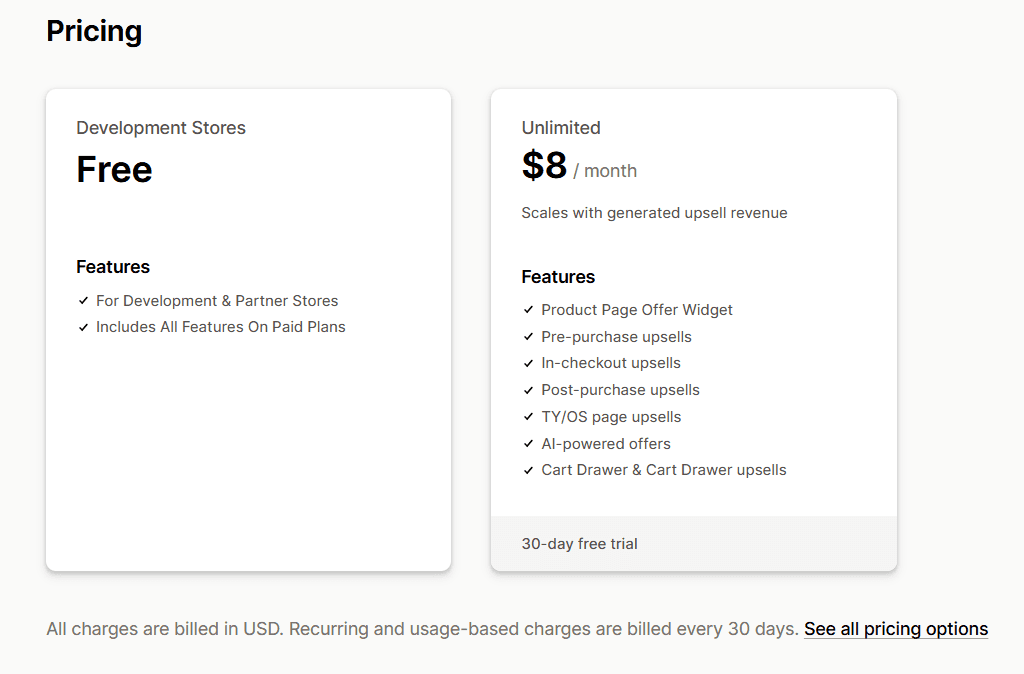1024x674 pixels.
Task: Click the Unlimited plan title
Action: click(x=561, y=127)
